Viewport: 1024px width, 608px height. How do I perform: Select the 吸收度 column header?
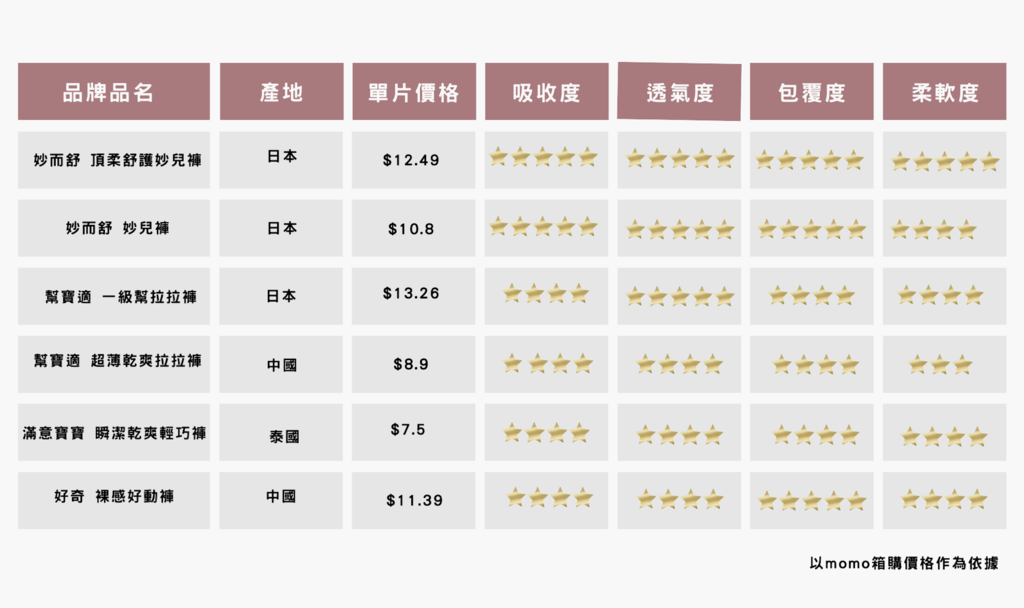pos(547,91)
